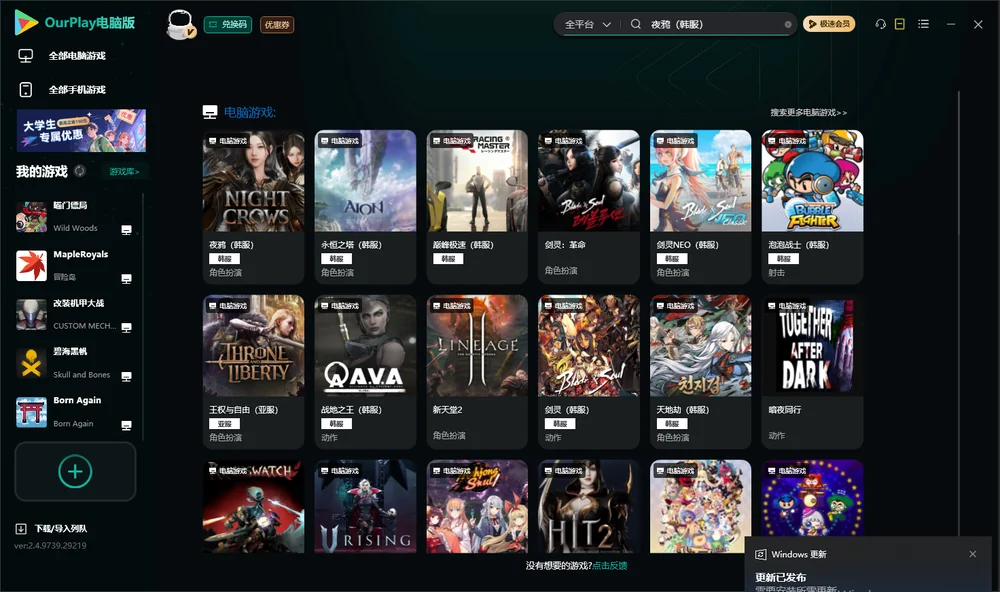Screen dimensions: 1000x592
Task: Click the search magnifier icon
Action: click(x=636, y=24)
